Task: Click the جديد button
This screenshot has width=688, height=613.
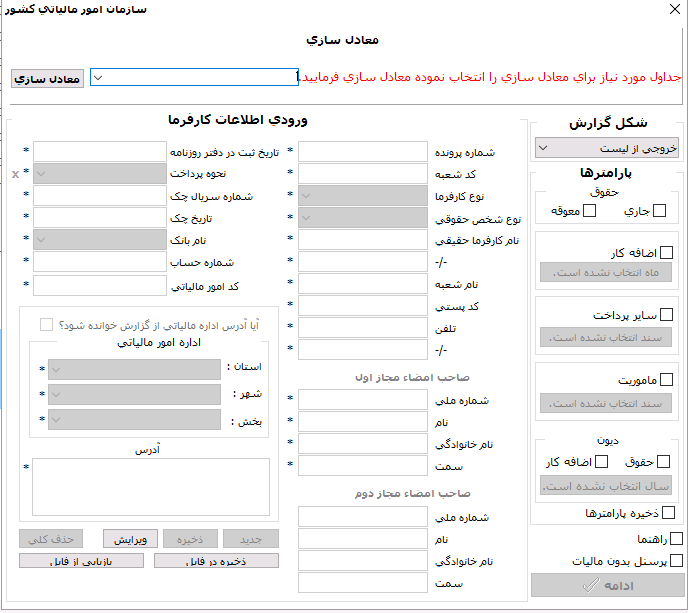Action: point(251,539)
